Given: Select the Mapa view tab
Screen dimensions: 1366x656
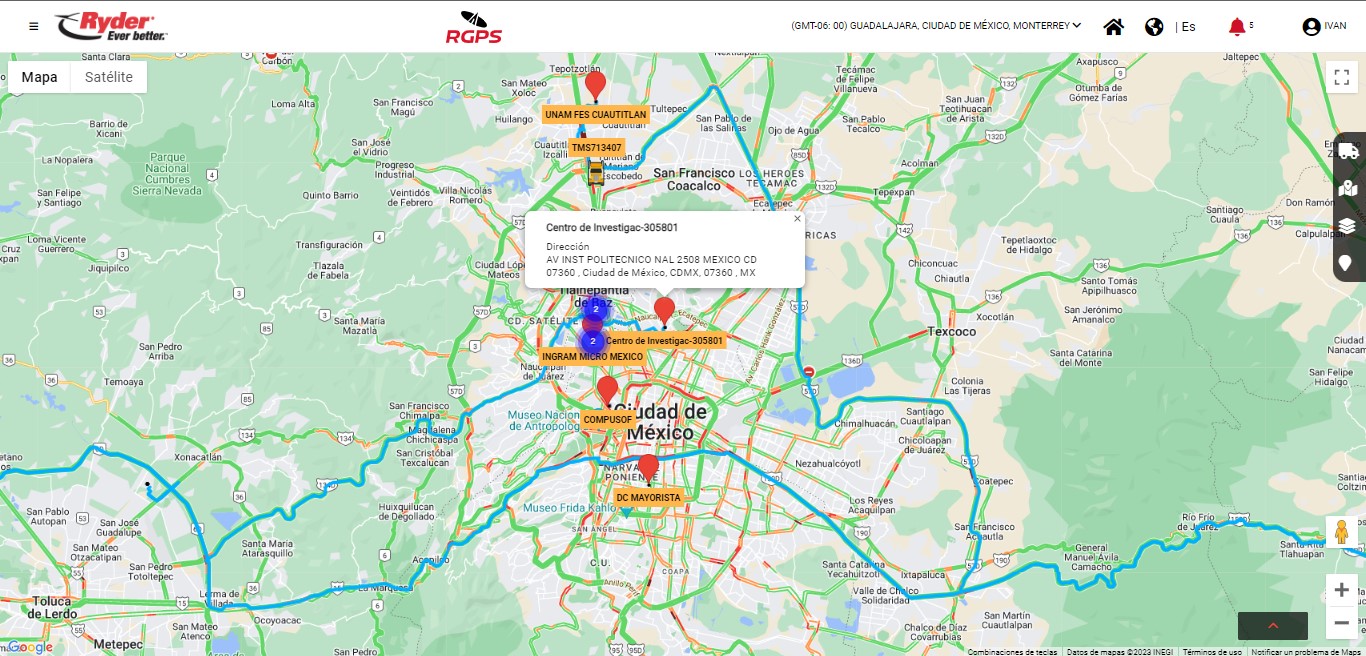Looking at the screenshot, I should (40, 77).
